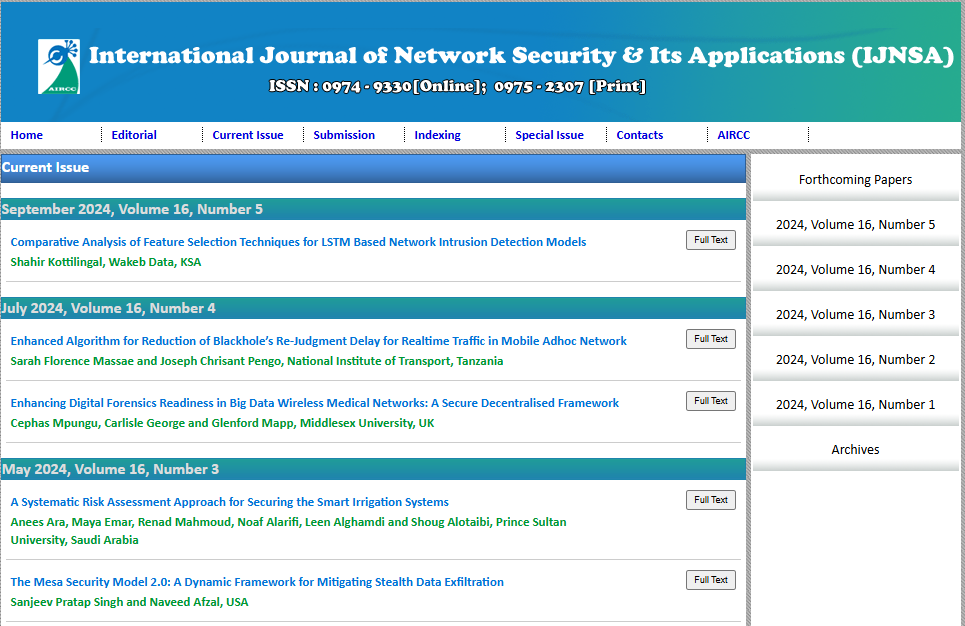This screenshot has width=965, height=626.
Task: Go to Current Issue in navigation bar
Action: (247, 135)
